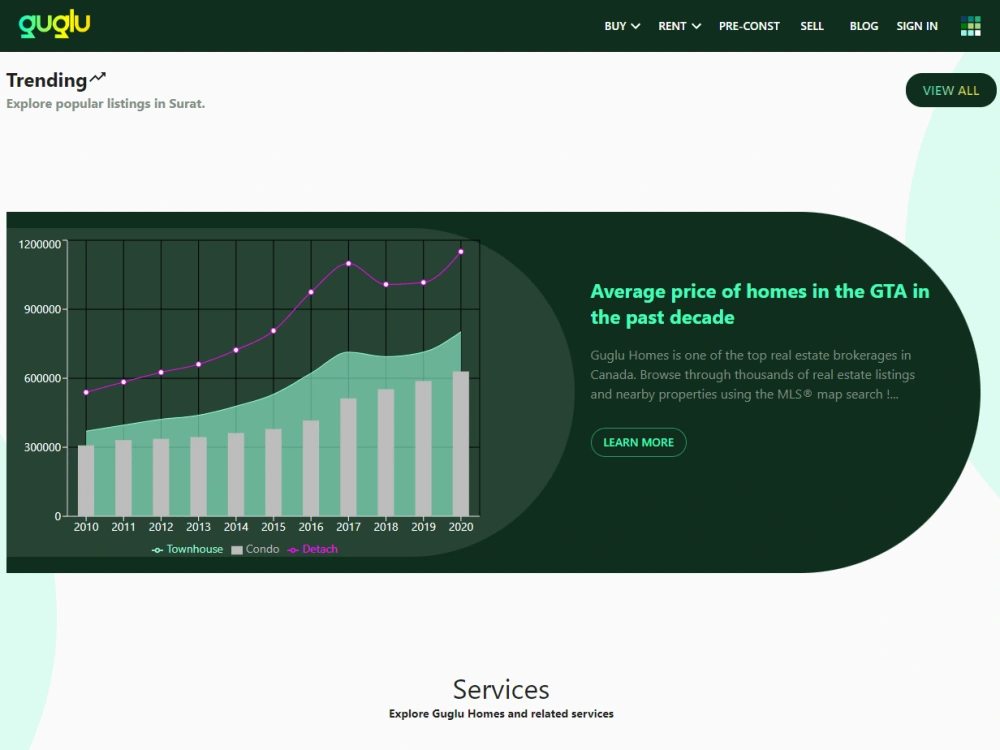Click the Guglu logo
This screenshot has height=750, width=1000.
click(54, 24)
